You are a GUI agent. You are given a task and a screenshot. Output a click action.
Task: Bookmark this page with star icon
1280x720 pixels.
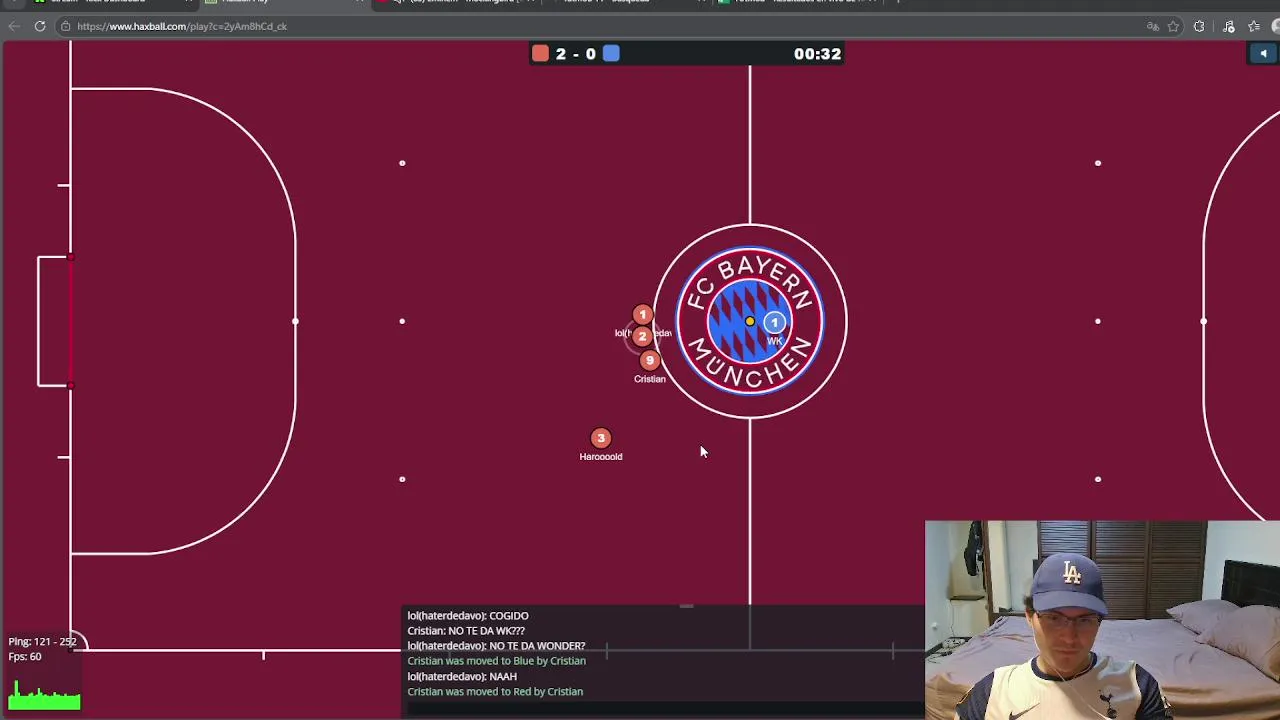click(x=1173, y=26)
